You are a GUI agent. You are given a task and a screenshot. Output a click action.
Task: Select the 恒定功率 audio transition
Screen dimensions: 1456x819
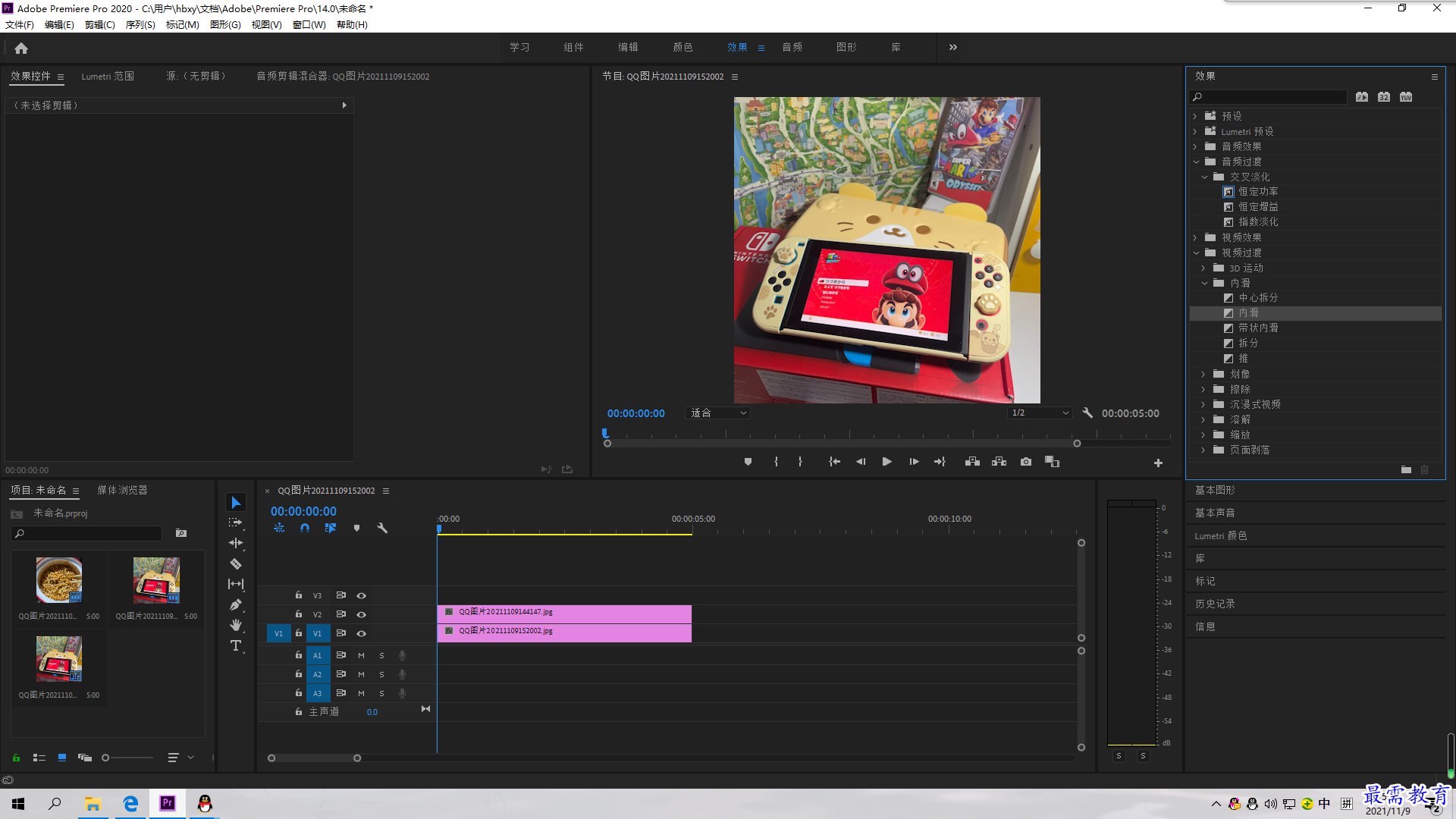1258,192
